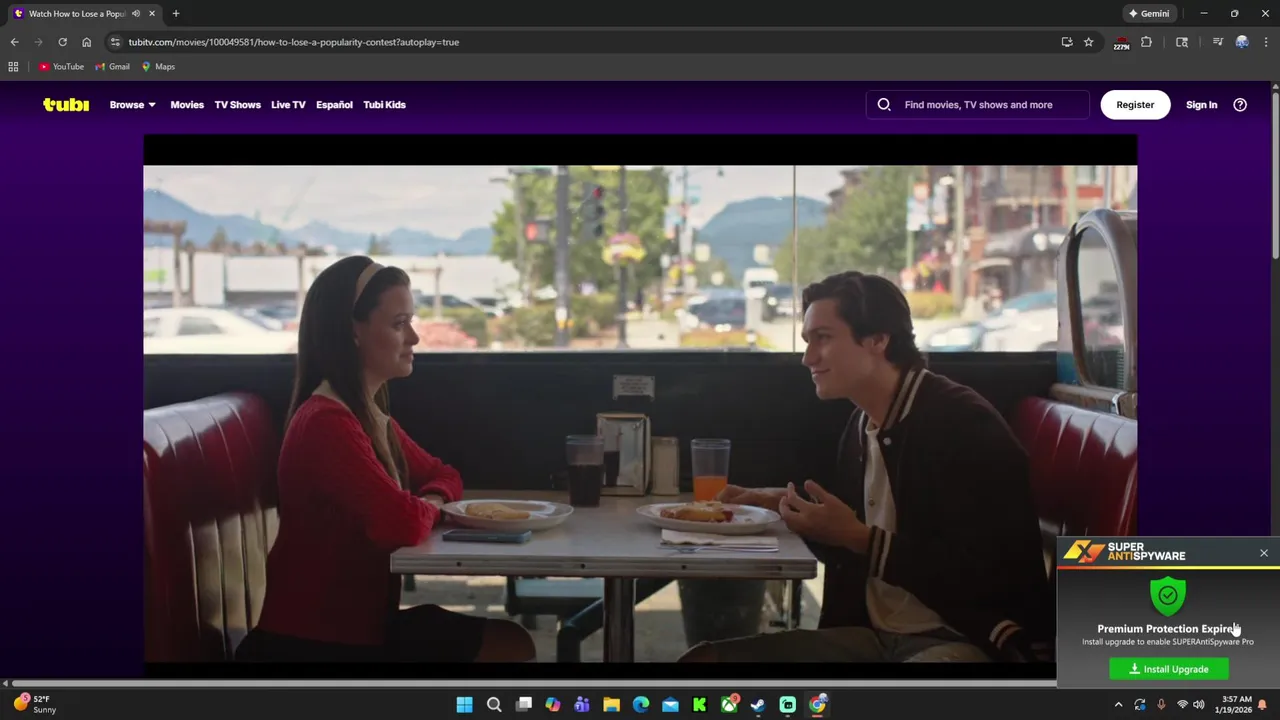Open Xbox app on the taskbar
This screenshot has width=1280, height=720.
click(729, 705)
